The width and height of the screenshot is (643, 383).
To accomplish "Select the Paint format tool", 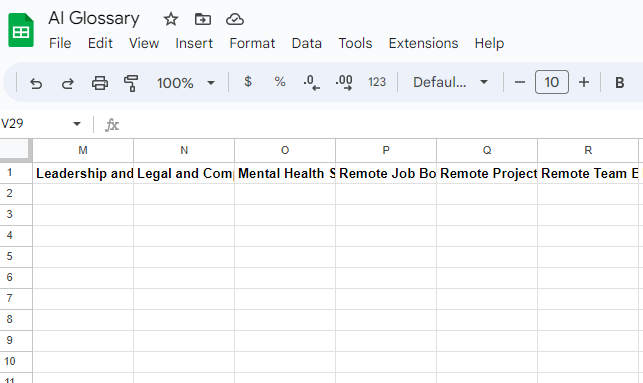I will pyautogui.click(x=131, y=83).
